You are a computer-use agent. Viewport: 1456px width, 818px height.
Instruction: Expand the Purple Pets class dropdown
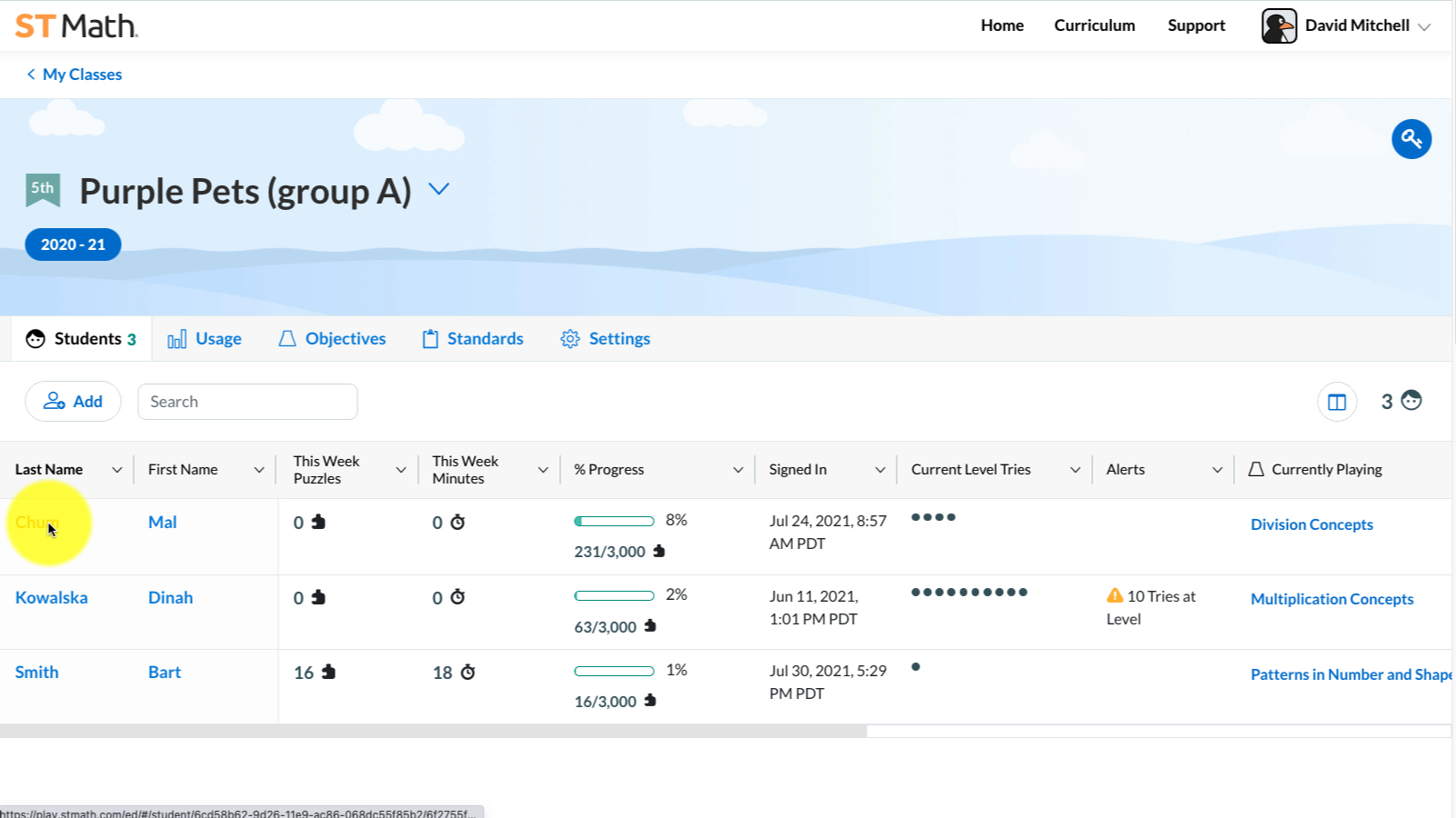click(x=439, y=189)
